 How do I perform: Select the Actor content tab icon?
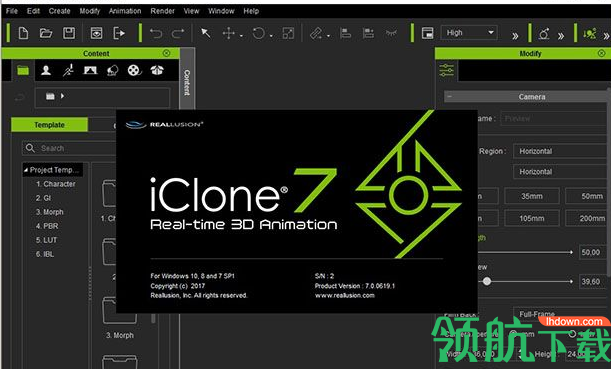[46, 70]
